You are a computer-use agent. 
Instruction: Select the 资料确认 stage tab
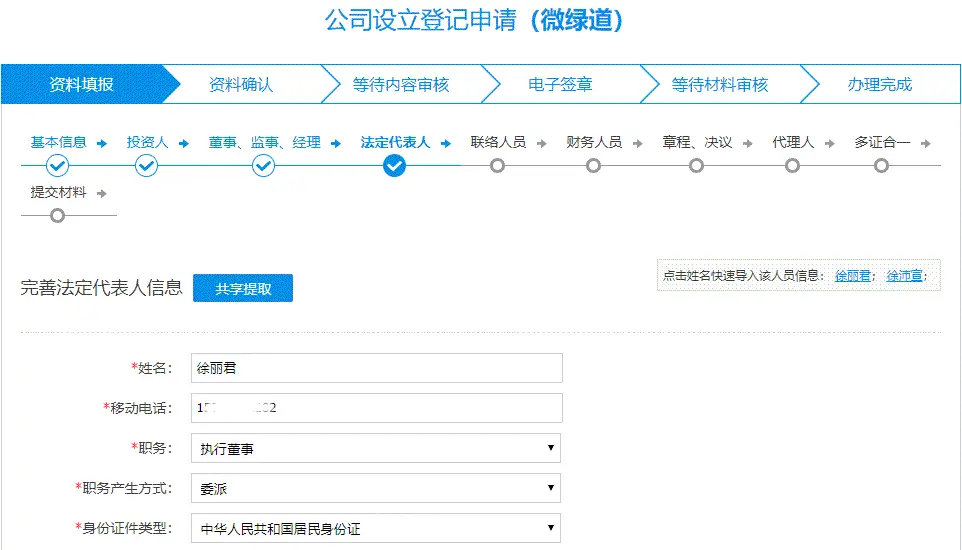coord(241,84)
